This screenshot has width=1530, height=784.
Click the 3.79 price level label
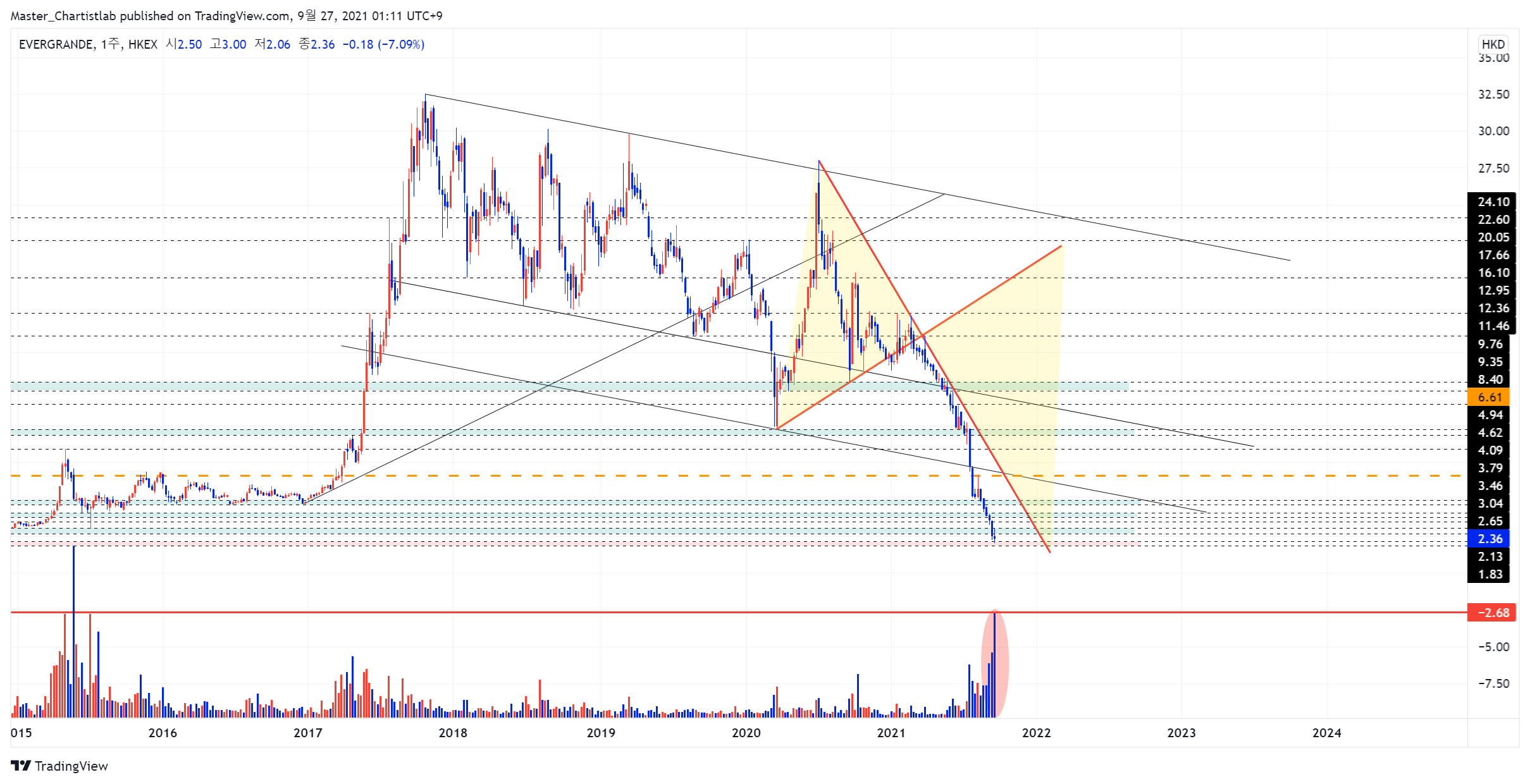[x=1488, y=468]
